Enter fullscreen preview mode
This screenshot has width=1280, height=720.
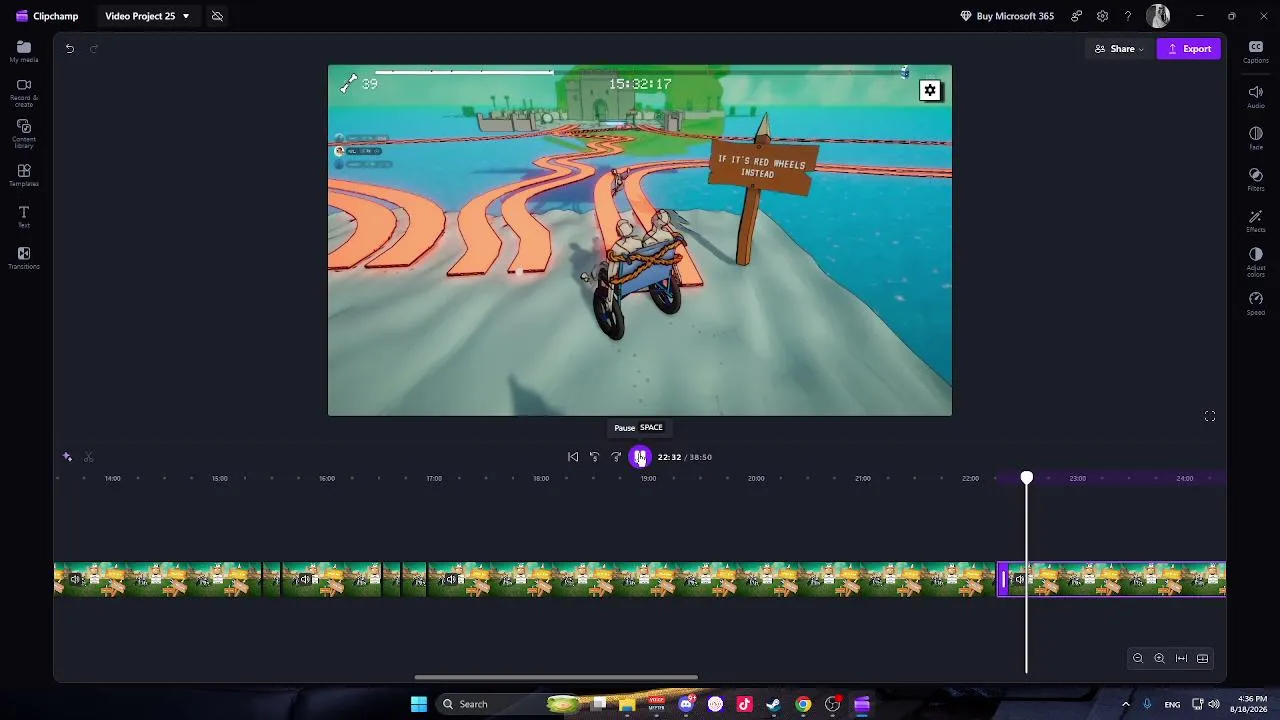(1210, 416)
